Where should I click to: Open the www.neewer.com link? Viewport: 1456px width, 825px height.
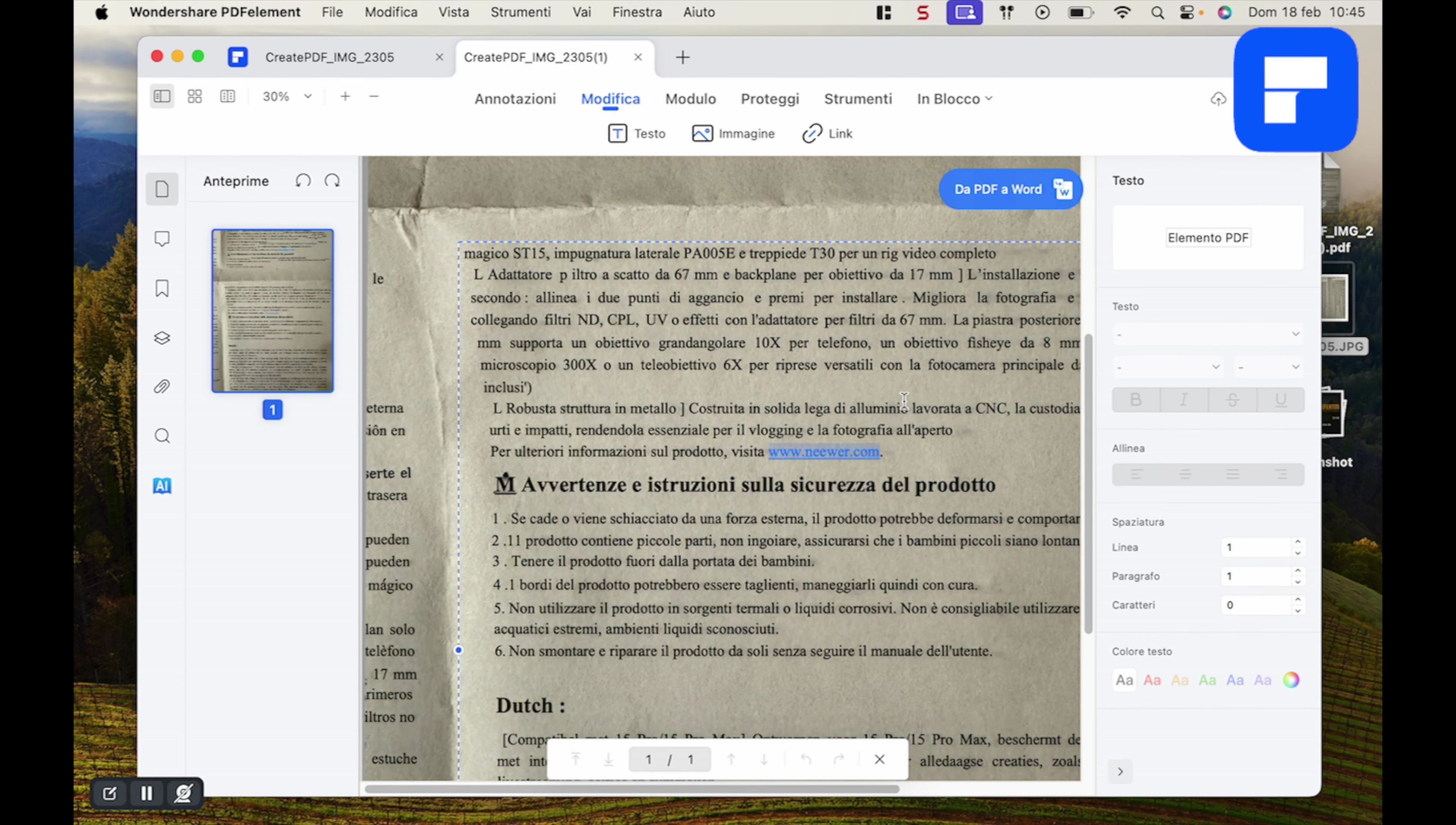tap(824, 452)
